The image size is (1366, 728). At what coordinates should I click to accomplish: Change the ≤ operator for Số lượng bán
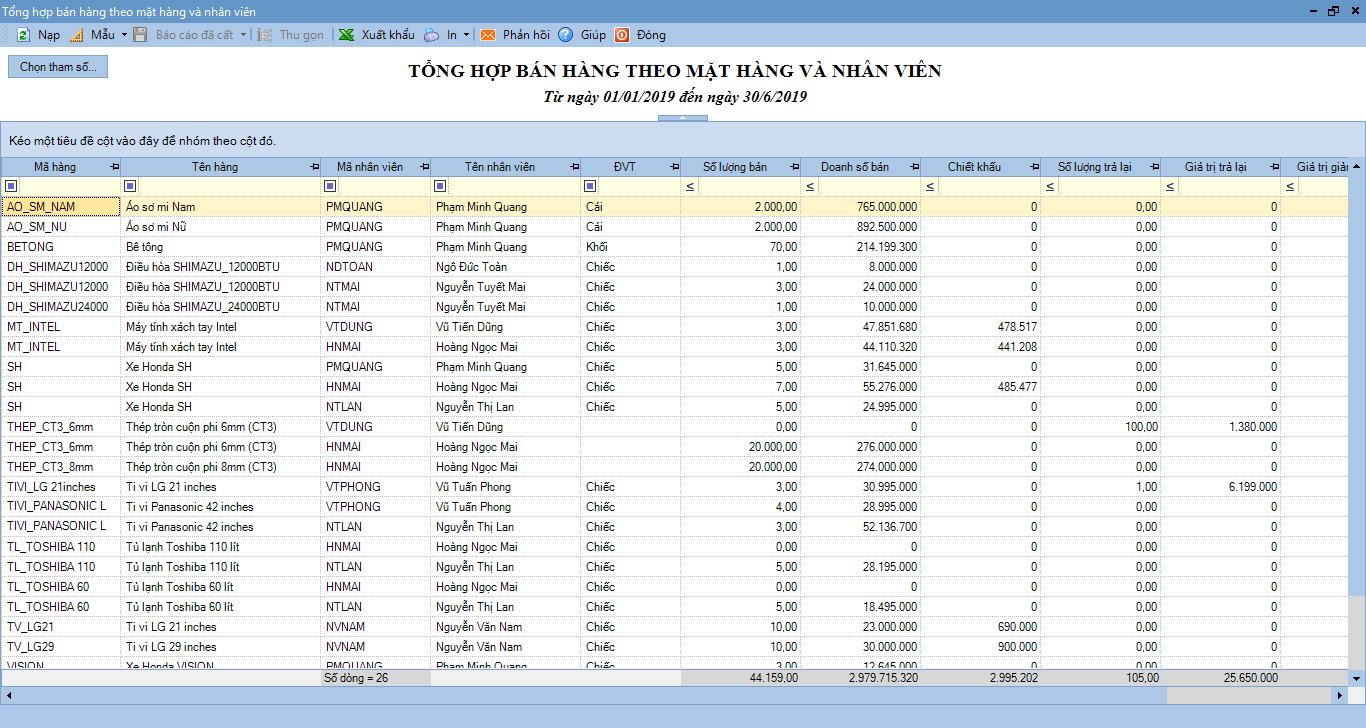click(x=689, y=187)
